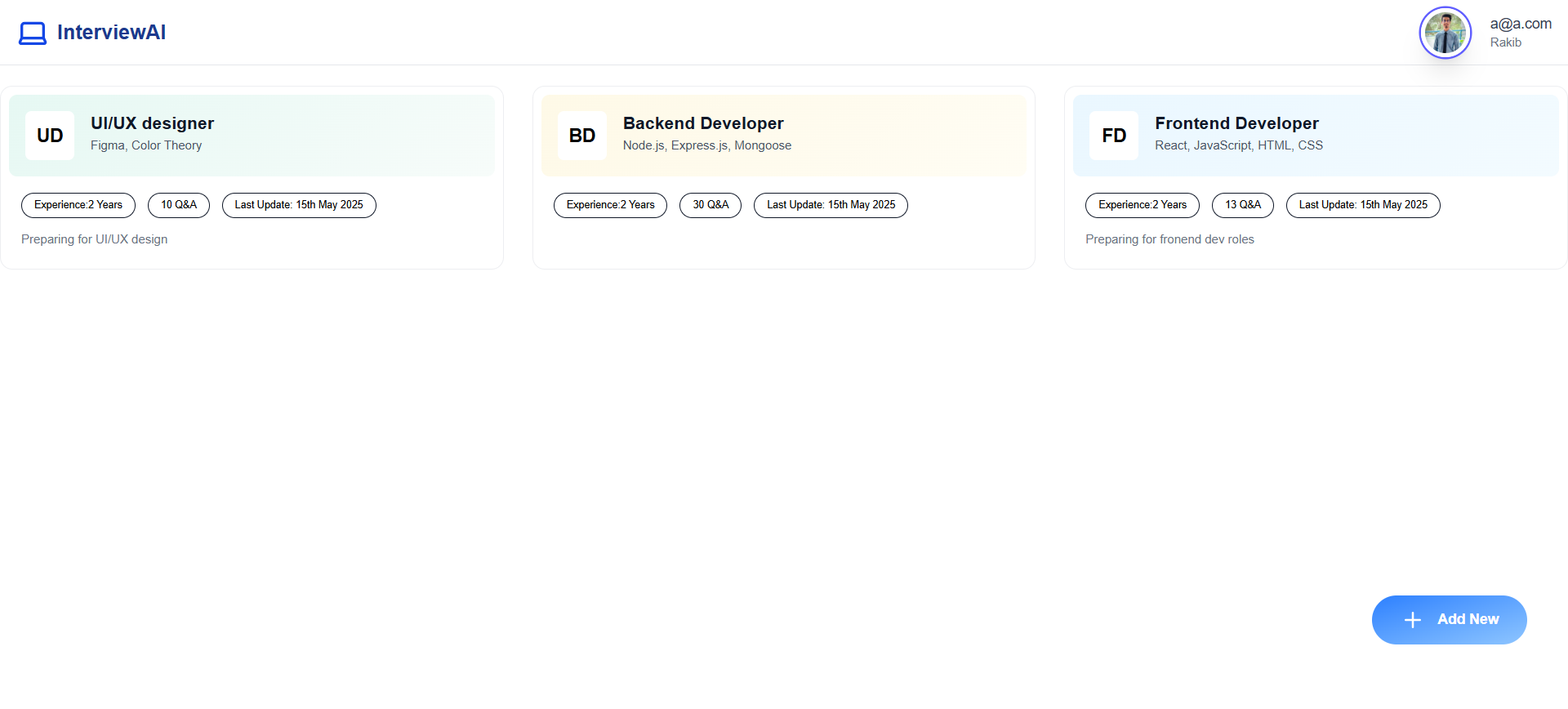Image resolution: width=1568 pixels, height=709 pixels.
Task: Click Last Update badge on Frontend Developer card
Action: (1362, 205)
